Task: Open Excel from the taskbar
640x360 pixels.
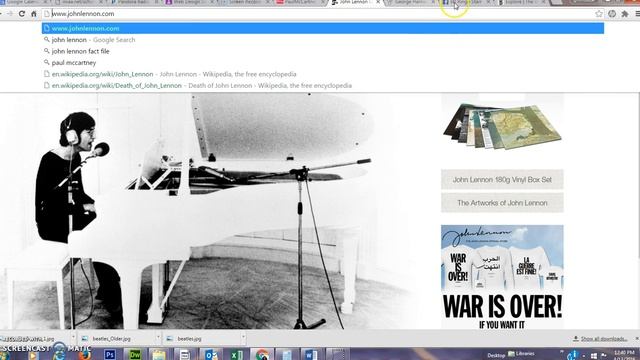Action: click(x=236, y=354)
